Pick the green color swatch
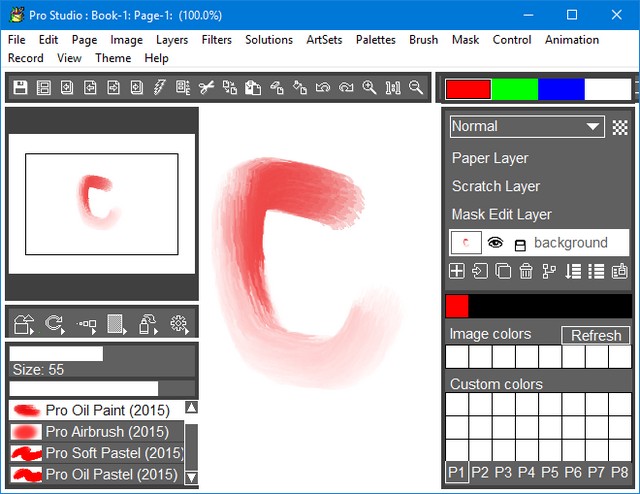Image resolution: width=640 pixels, height=494 pixels. point(515,89)
